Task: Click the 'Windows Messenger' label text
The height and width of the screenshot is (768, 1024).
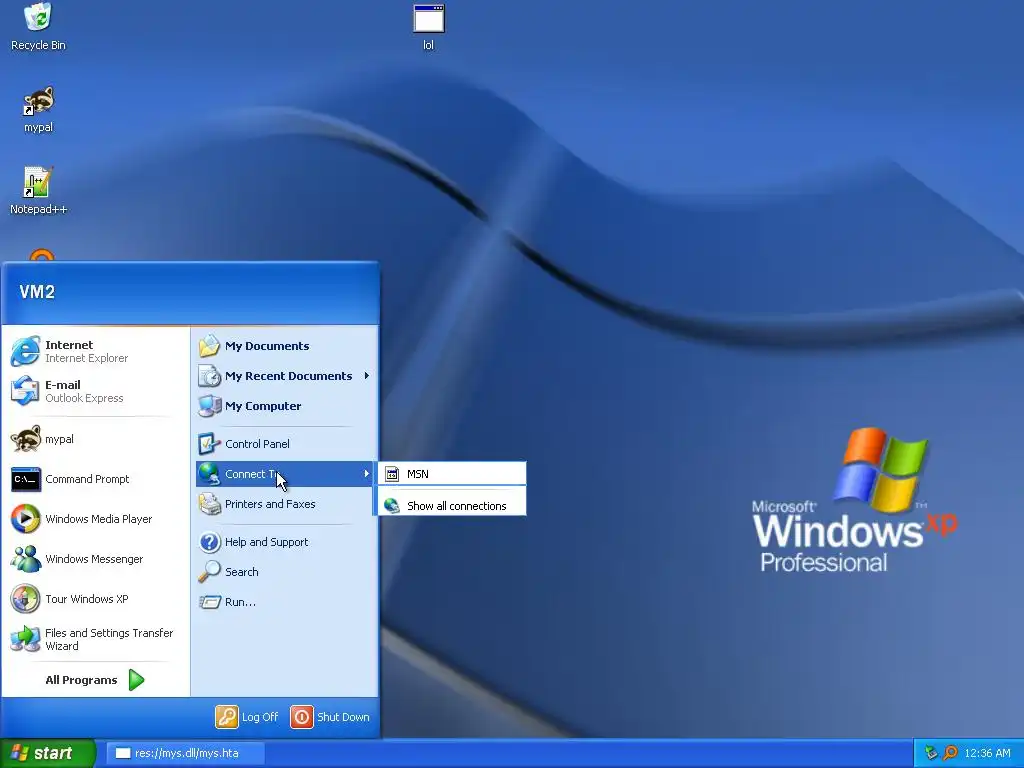Action: pos(94,559)
